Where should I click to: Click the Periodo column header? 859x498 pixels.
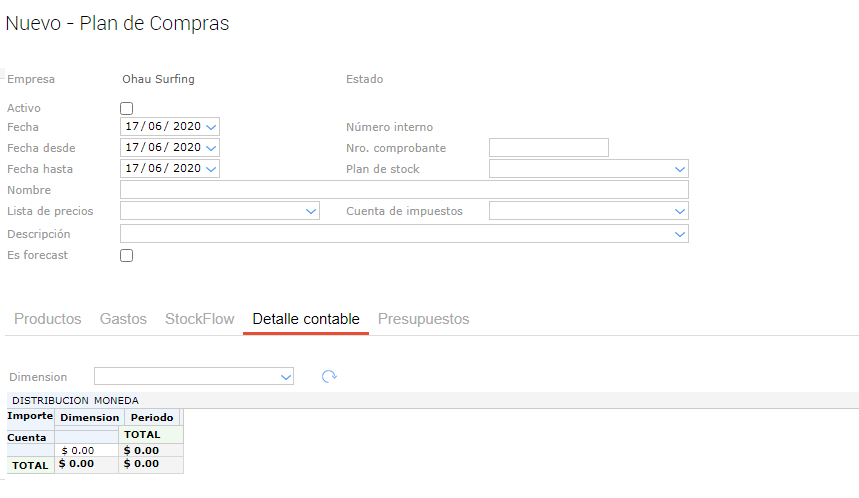(x=151, y=417)
